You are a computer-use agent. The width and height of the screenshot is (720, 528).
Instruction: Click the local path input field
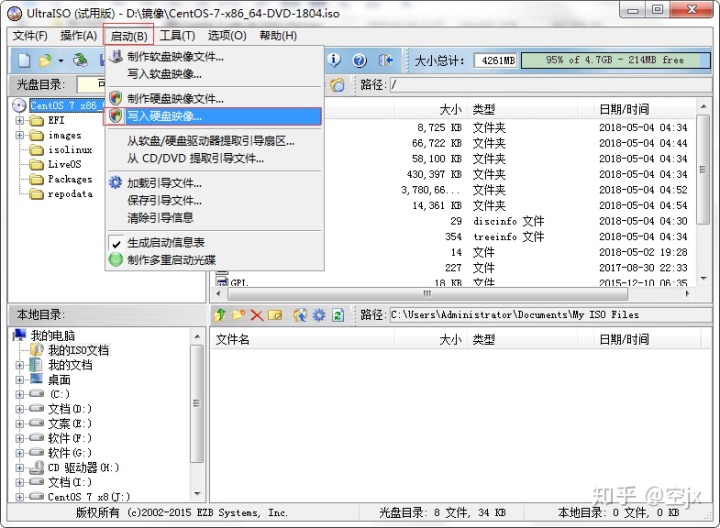point(550,315)
